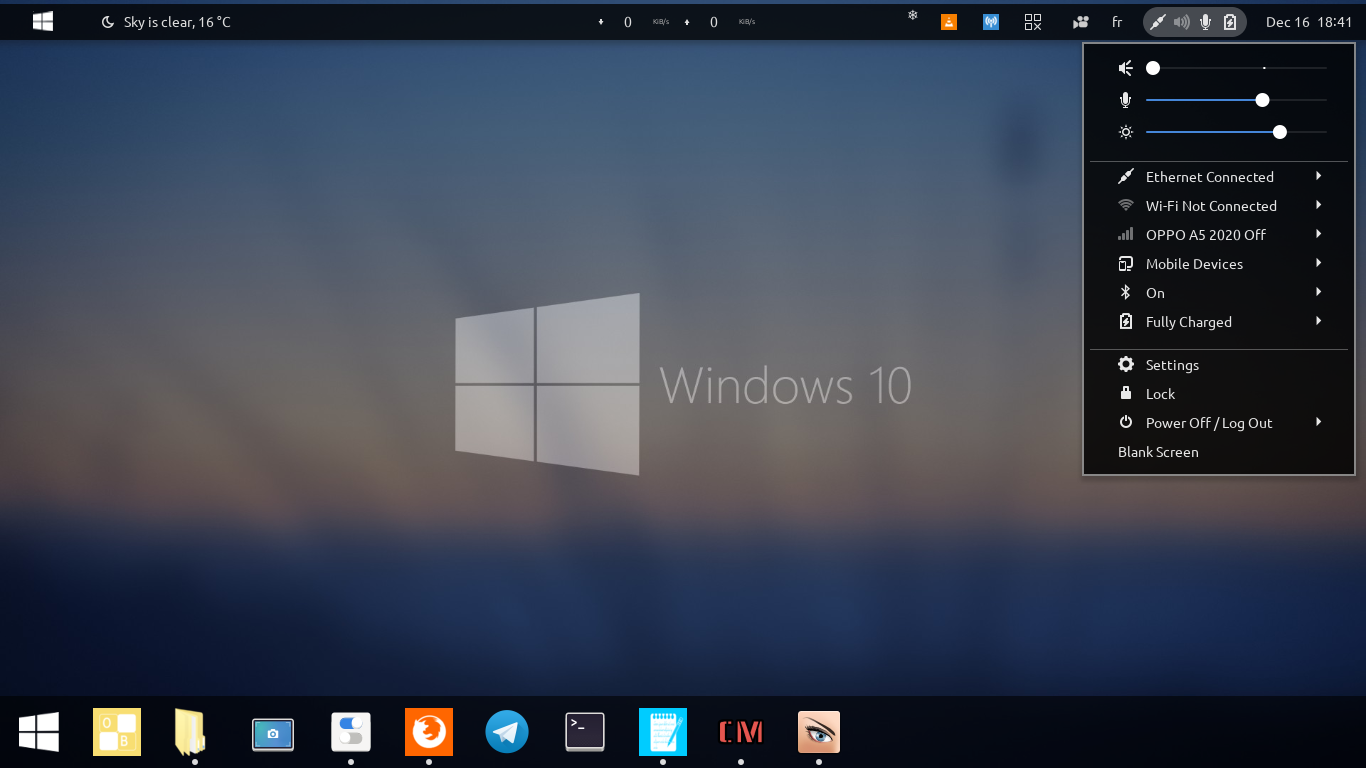Expand the Ethernet Connected submenu
This screenshot has width=1366, height=768.
(1219, 177)
